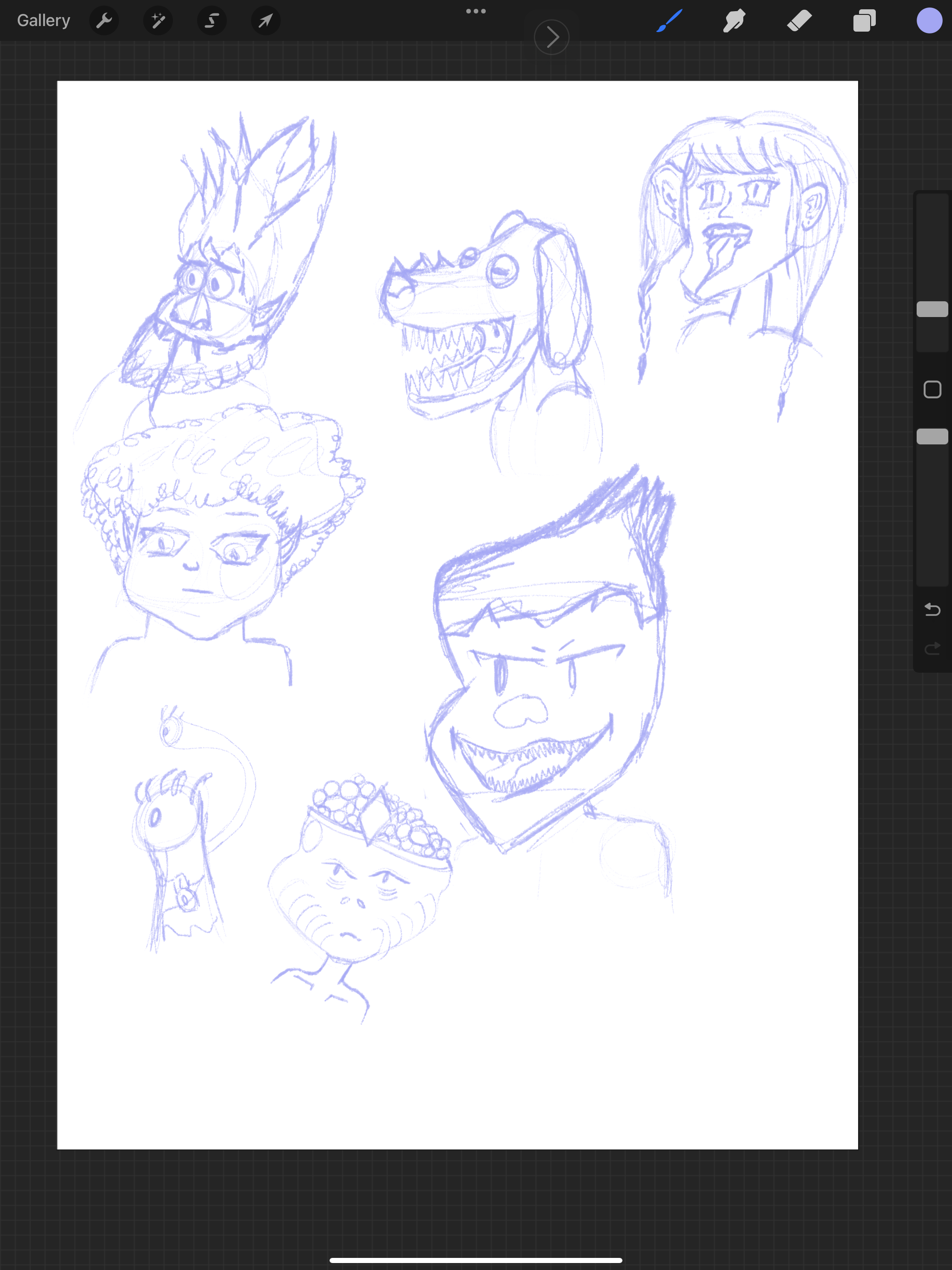Expand the chevron arrow button at top
This screenshot has width=952, height=1270.
(x=551, y=38)
